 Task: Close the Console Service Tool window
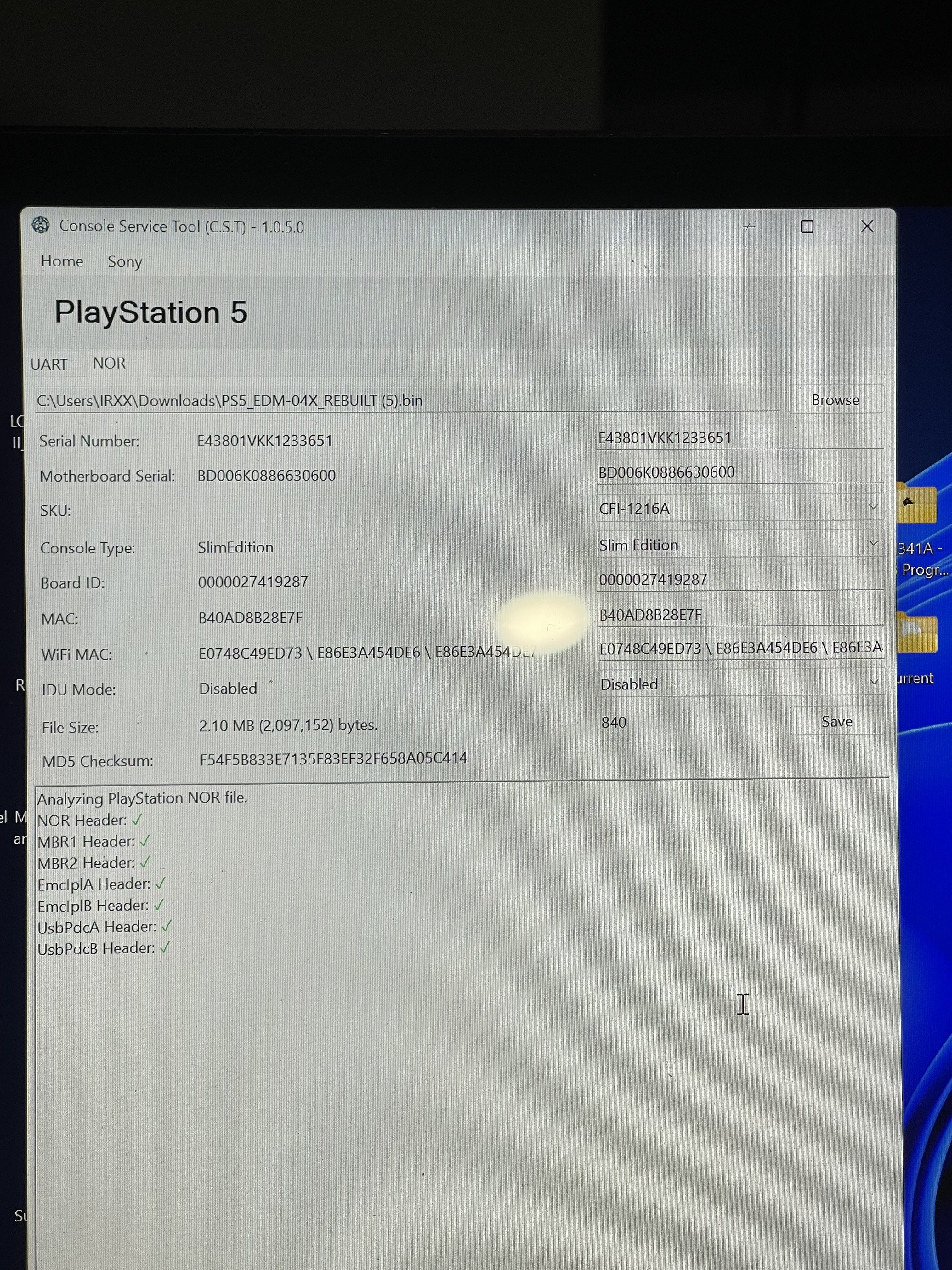click(x=867, y=226)
